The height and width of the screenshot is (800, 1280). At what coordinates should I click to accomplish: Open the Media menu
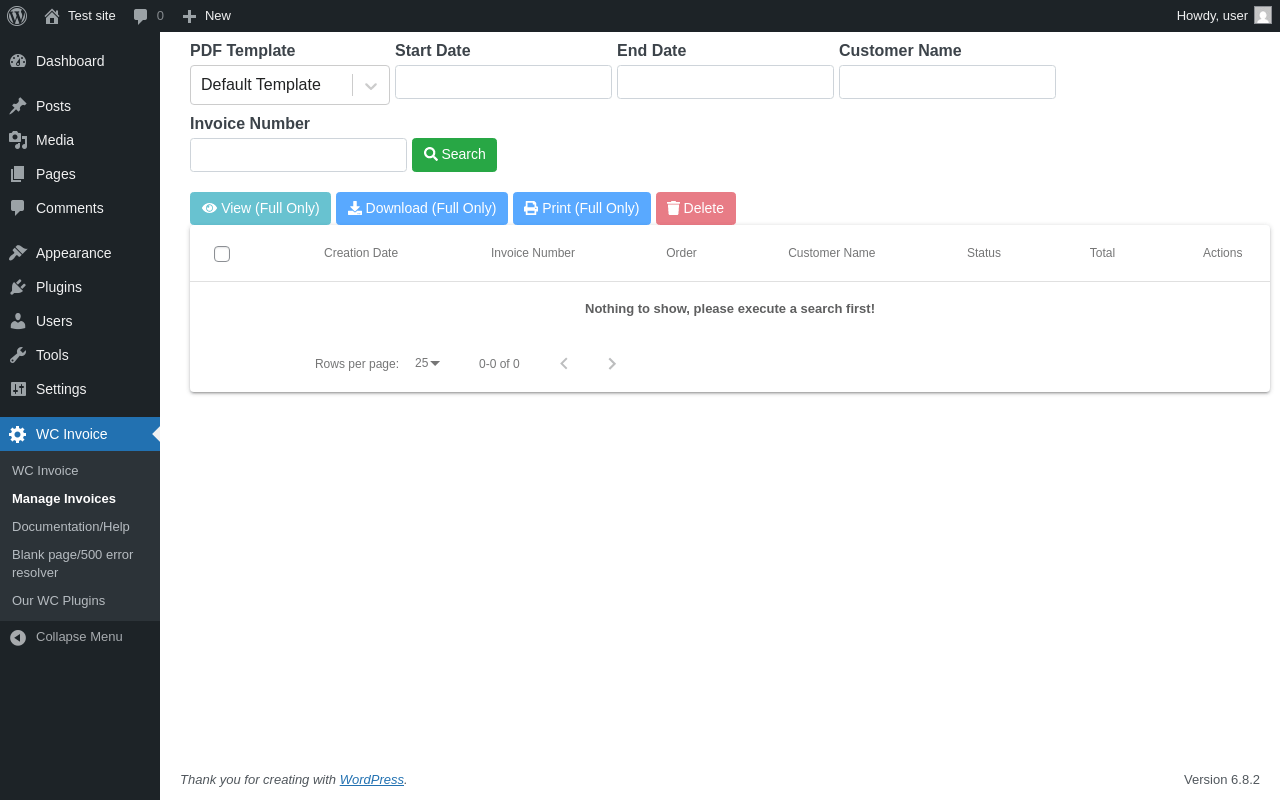click(x=80, y=140)
